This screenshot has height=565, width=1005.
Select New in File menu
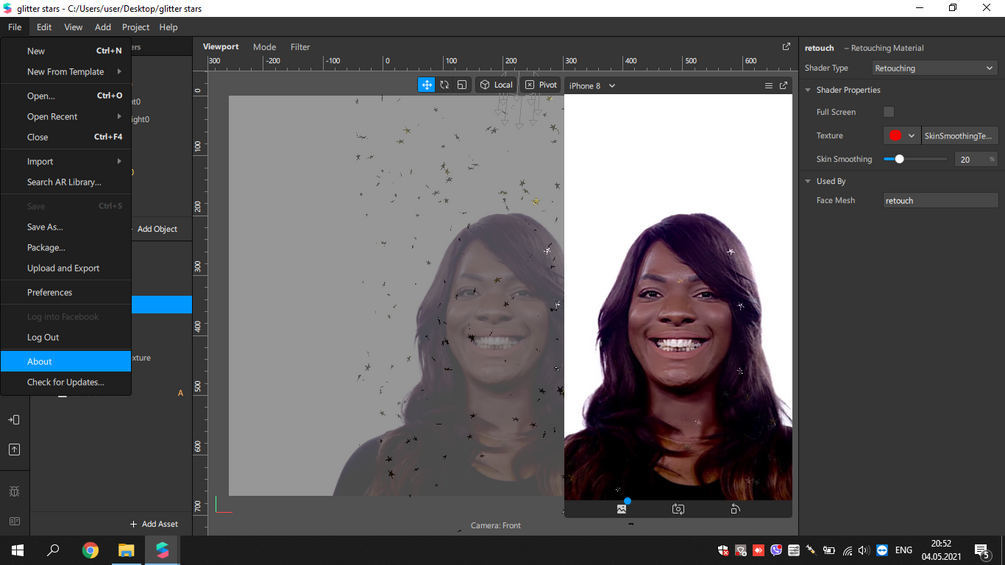66,51
